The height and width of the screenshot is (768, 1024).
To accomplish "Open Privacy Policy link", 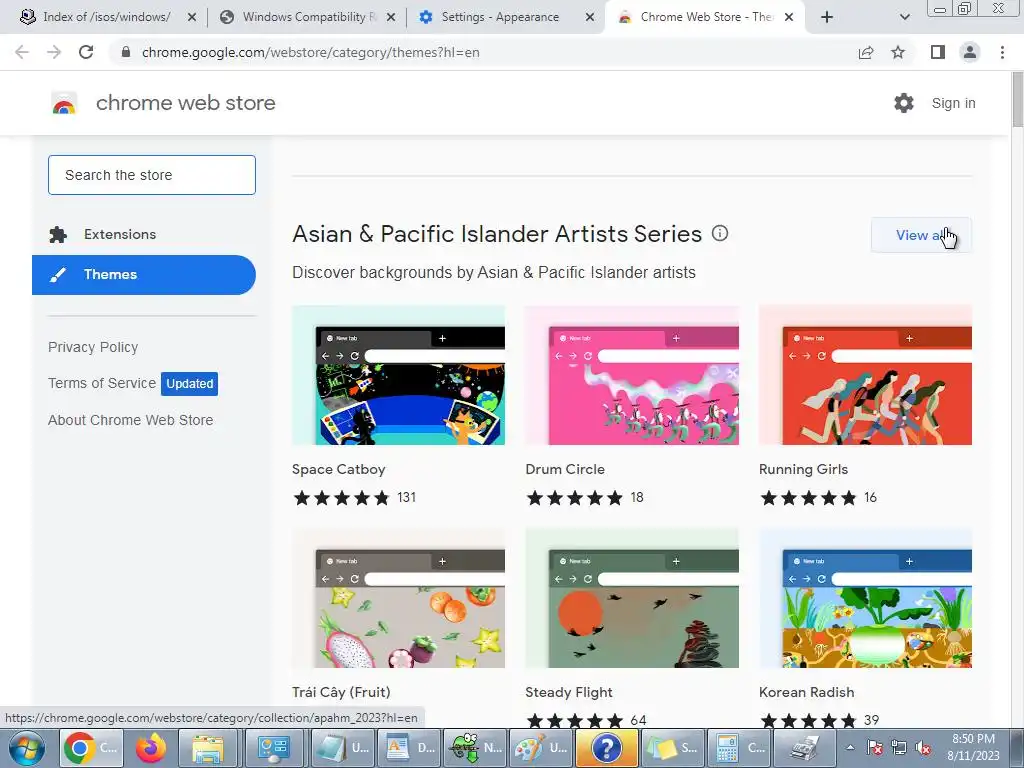I will click(x=93, y=347).
